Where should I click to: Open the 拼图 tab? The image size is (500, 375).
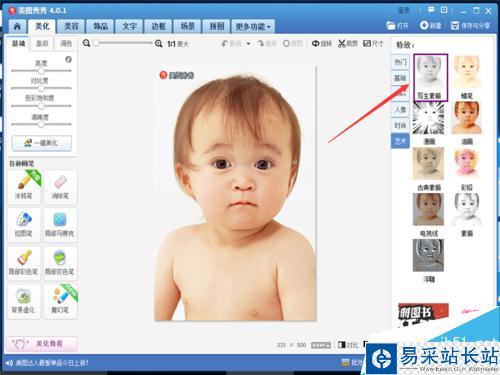point(217,26)
